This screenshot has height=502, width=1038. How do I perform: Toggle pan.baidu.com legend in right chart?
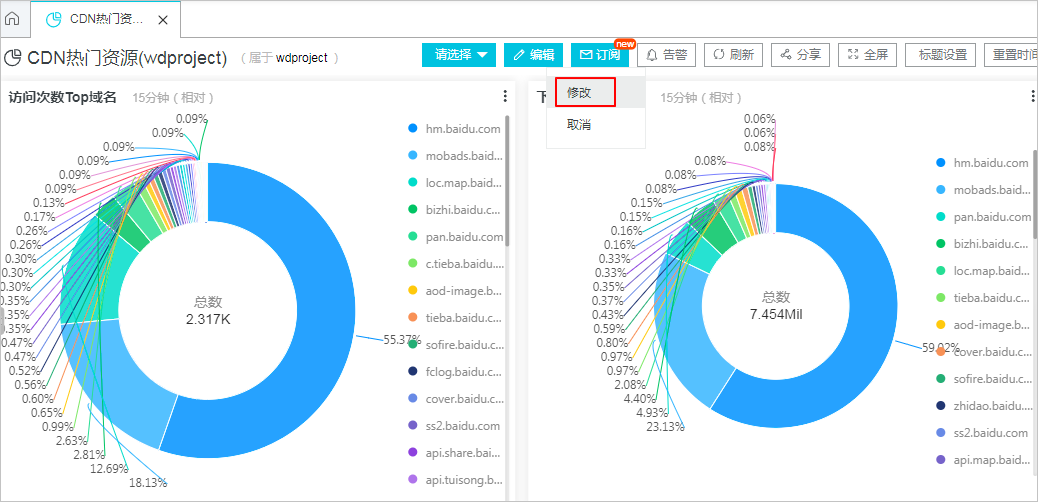click(984, 217)
